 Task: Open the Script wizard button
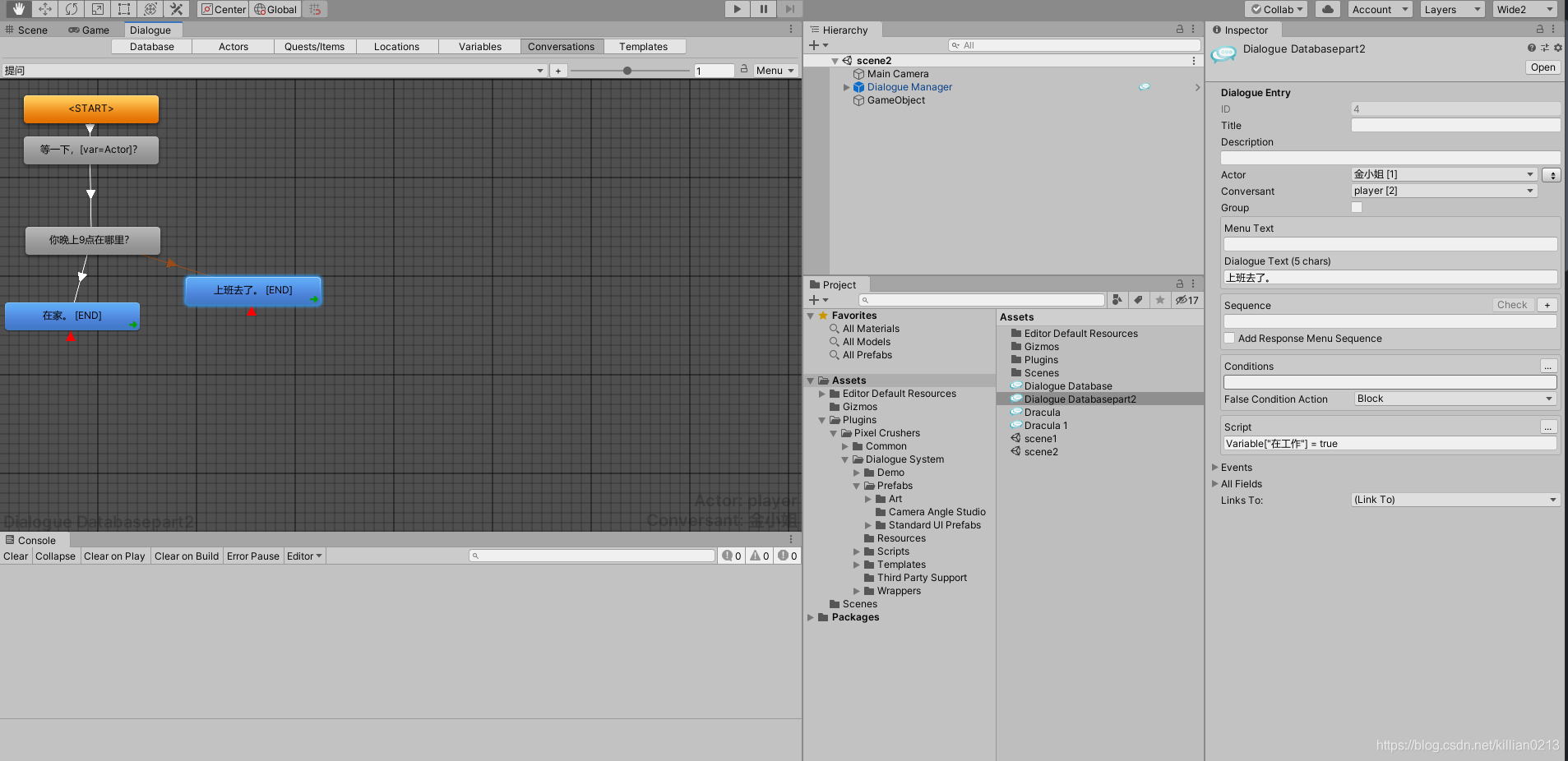tap(1548, 427)
